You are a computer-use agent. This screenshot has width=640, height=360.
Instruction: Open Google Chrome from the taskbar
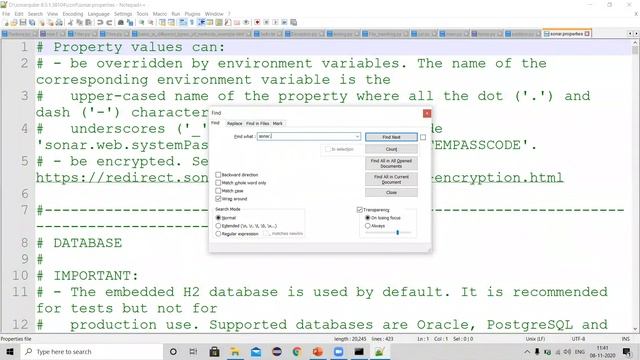[x=297, y=351]
